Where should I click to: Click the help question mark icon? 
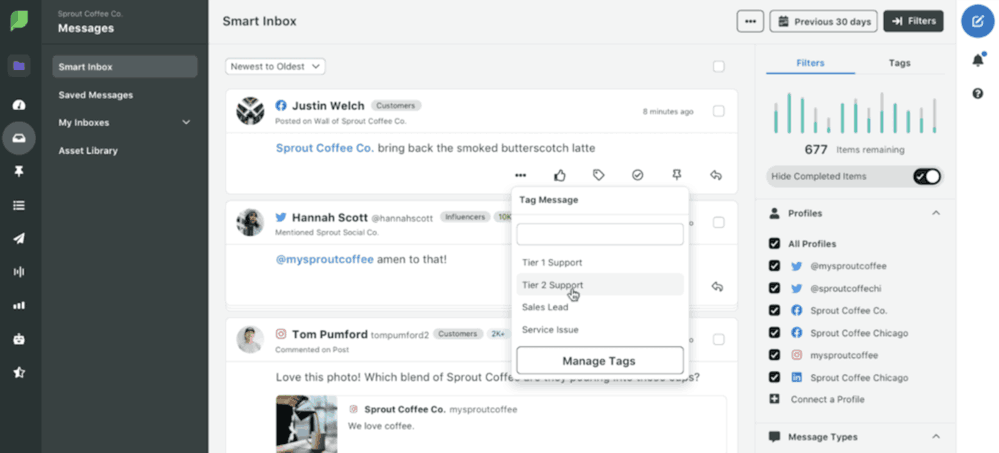(x=977, y=93)
